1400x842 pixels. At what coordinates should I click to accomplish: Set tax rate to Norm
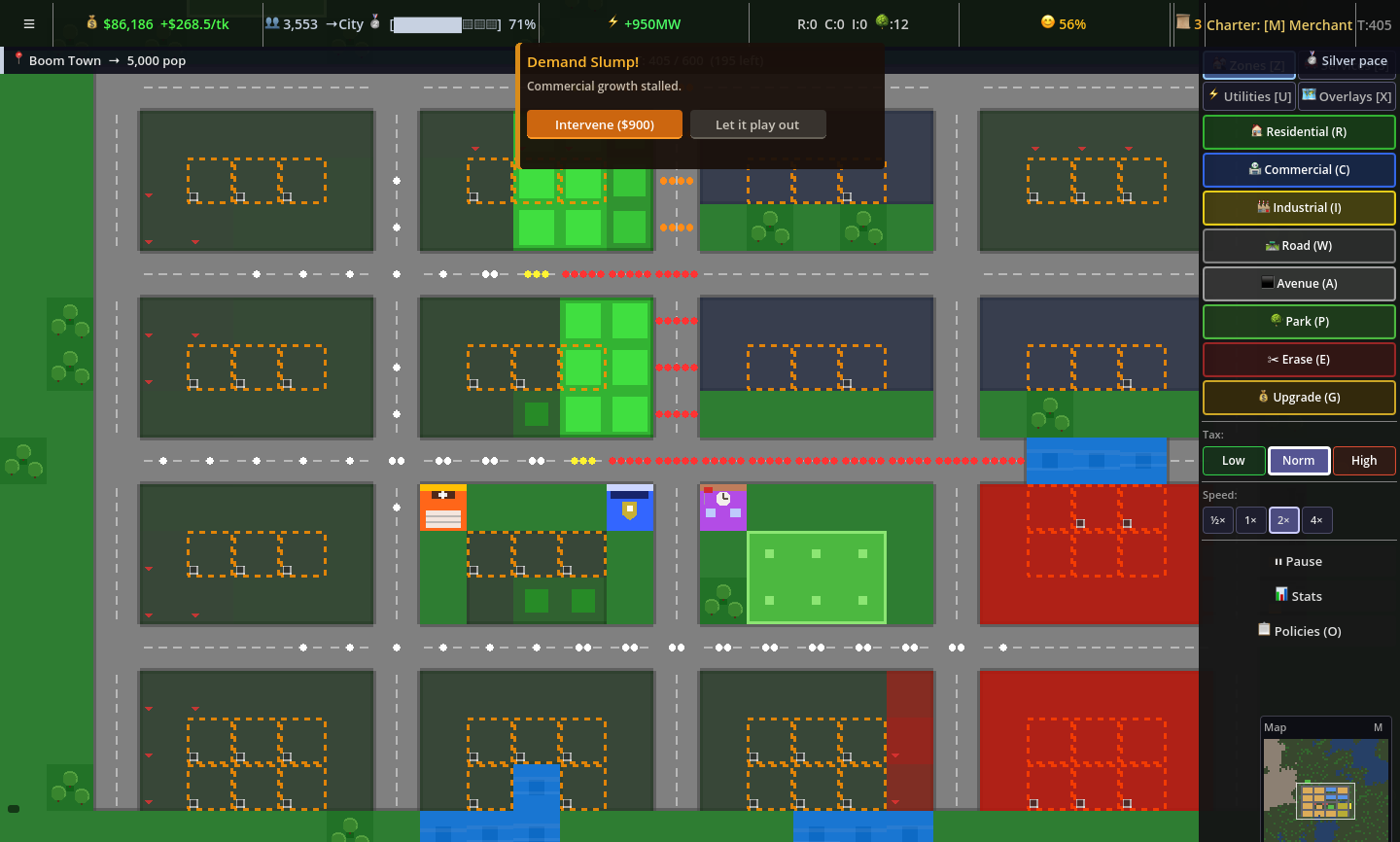tap(1299, 461)
